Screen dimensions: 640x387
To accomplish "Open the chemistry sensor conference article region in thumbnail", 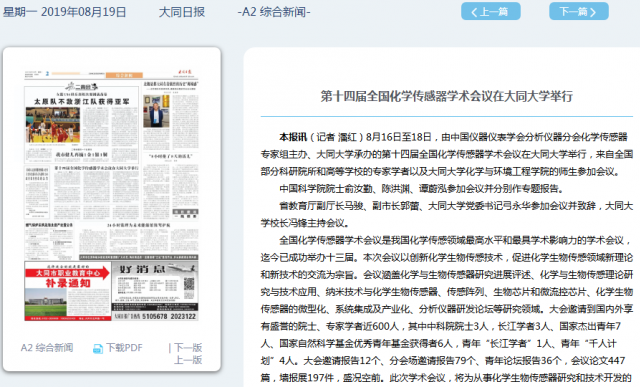I will (96, 192).
